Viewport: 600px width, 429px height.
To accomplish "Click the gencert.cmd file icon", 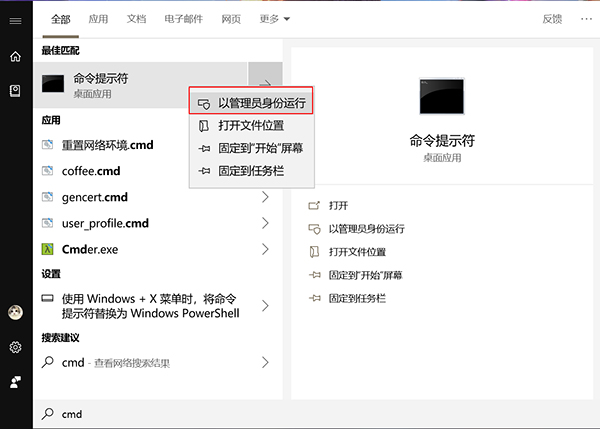I will (x=47, y=197).
